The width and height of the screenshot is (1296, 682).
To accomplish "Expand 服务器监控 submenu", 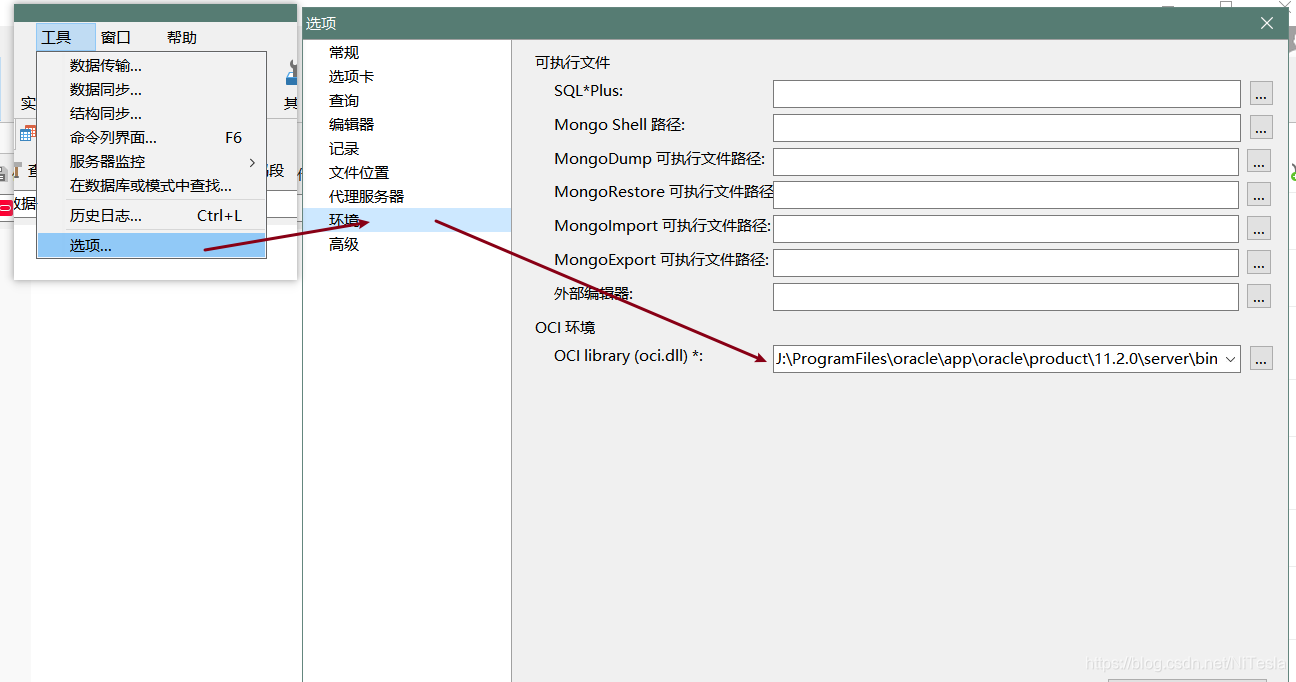I will pyautogui.click(x=151, y=162).
